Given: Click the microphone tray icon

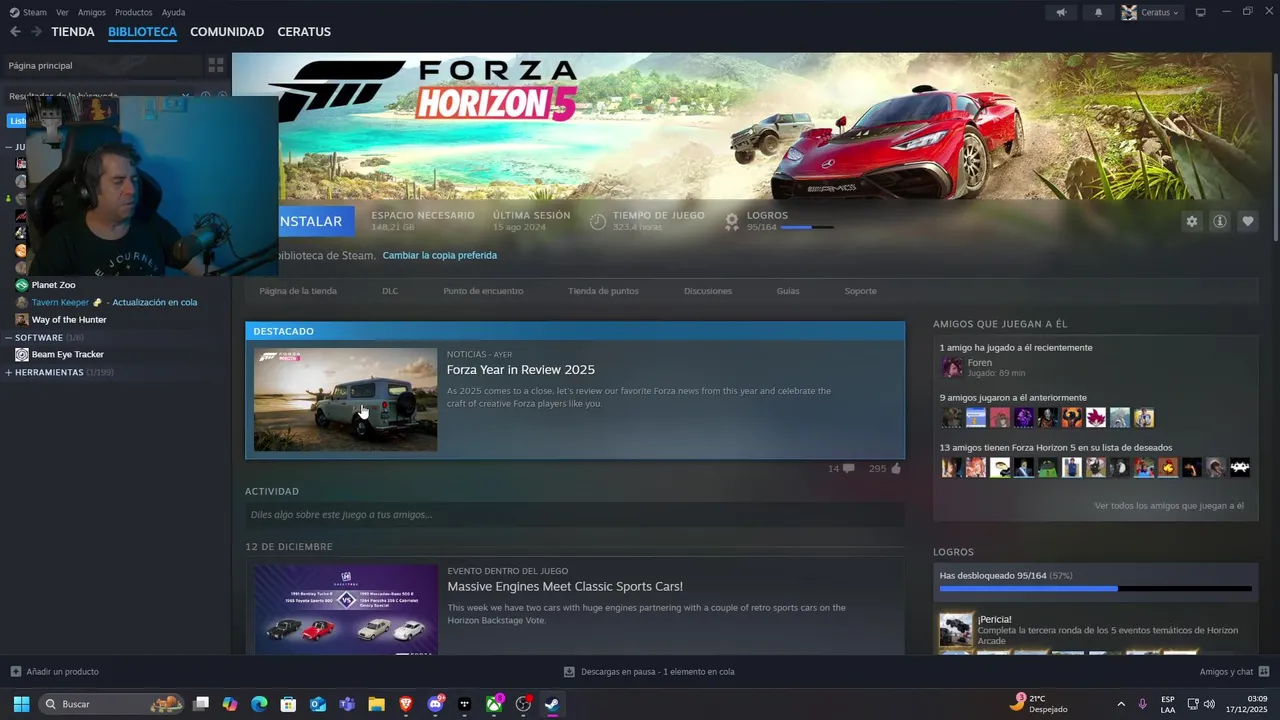Looking at the screenshot, I should click(x=1142, y=704).
